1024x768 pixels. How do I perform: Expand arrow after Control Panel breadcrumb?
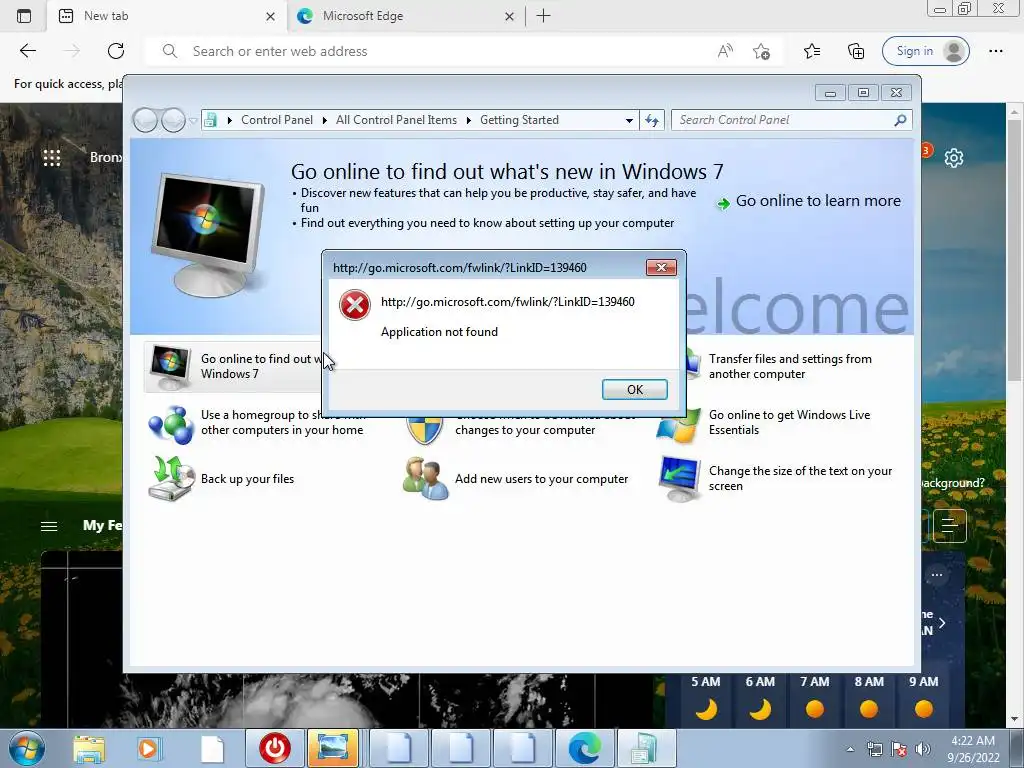[x=325, y=120]
